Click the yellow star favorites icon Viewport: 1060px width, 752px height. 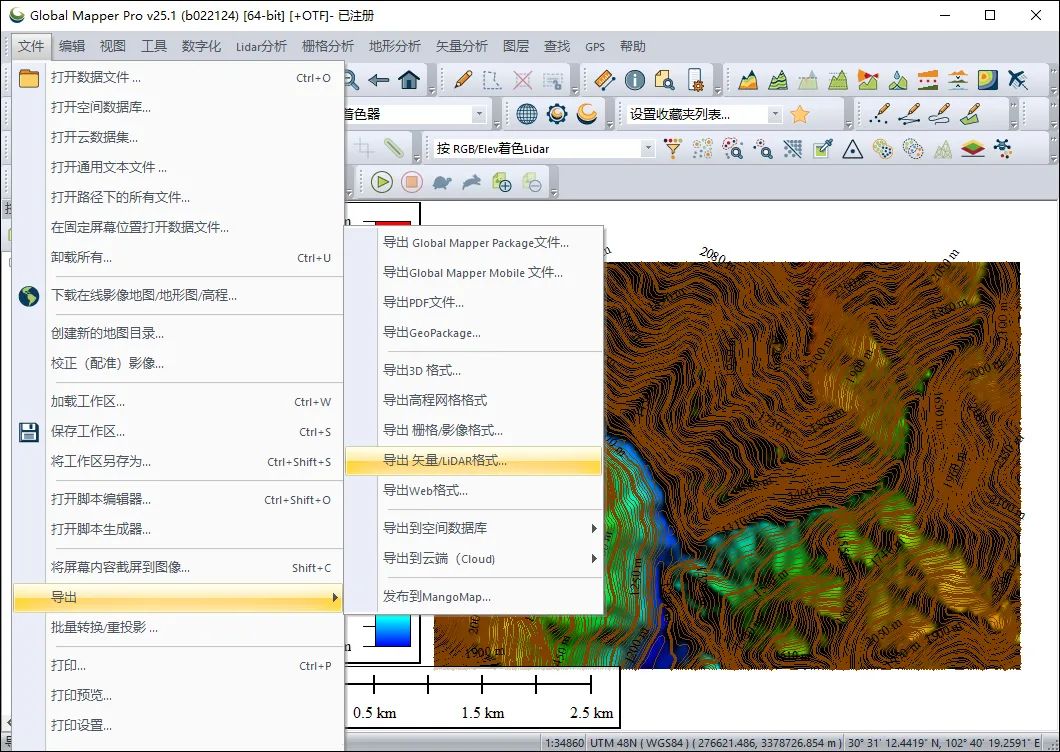pyautogui.click(x=800, y=114)
